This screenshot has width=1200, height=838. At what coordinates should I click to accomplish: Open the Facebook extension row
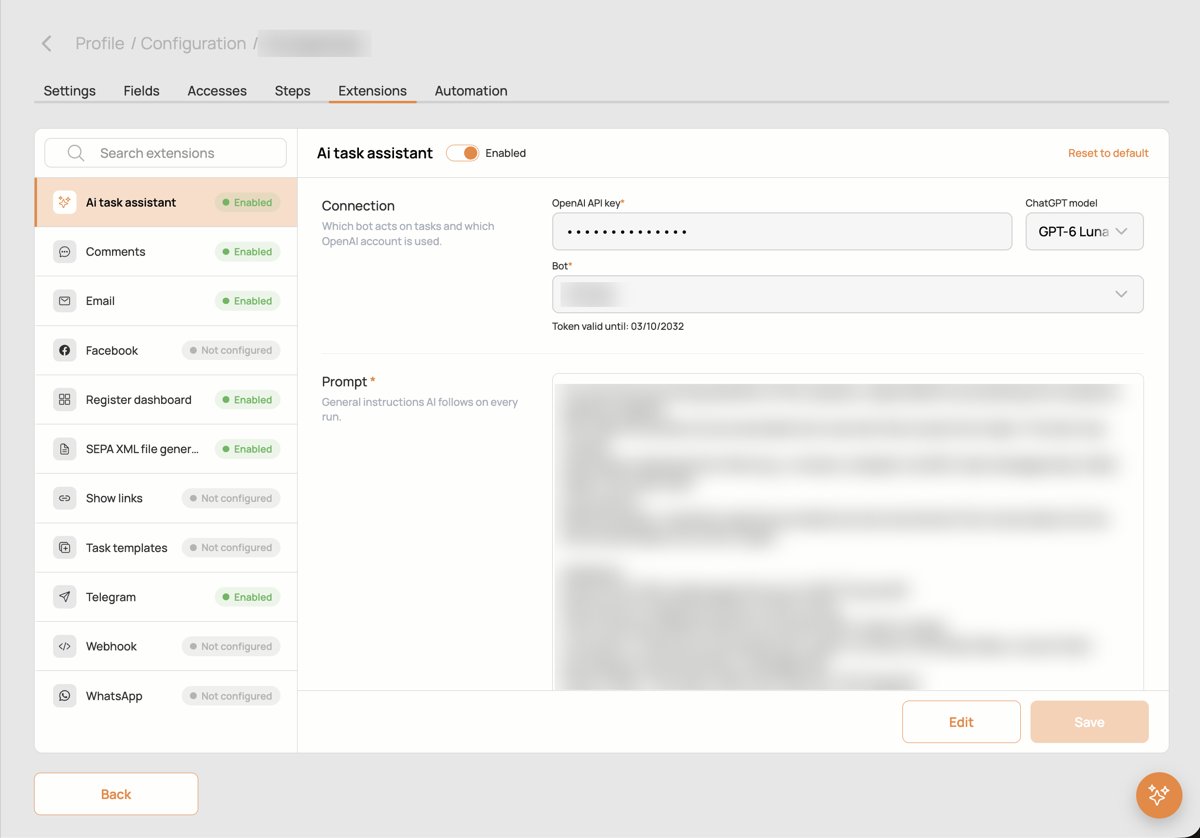166,350
